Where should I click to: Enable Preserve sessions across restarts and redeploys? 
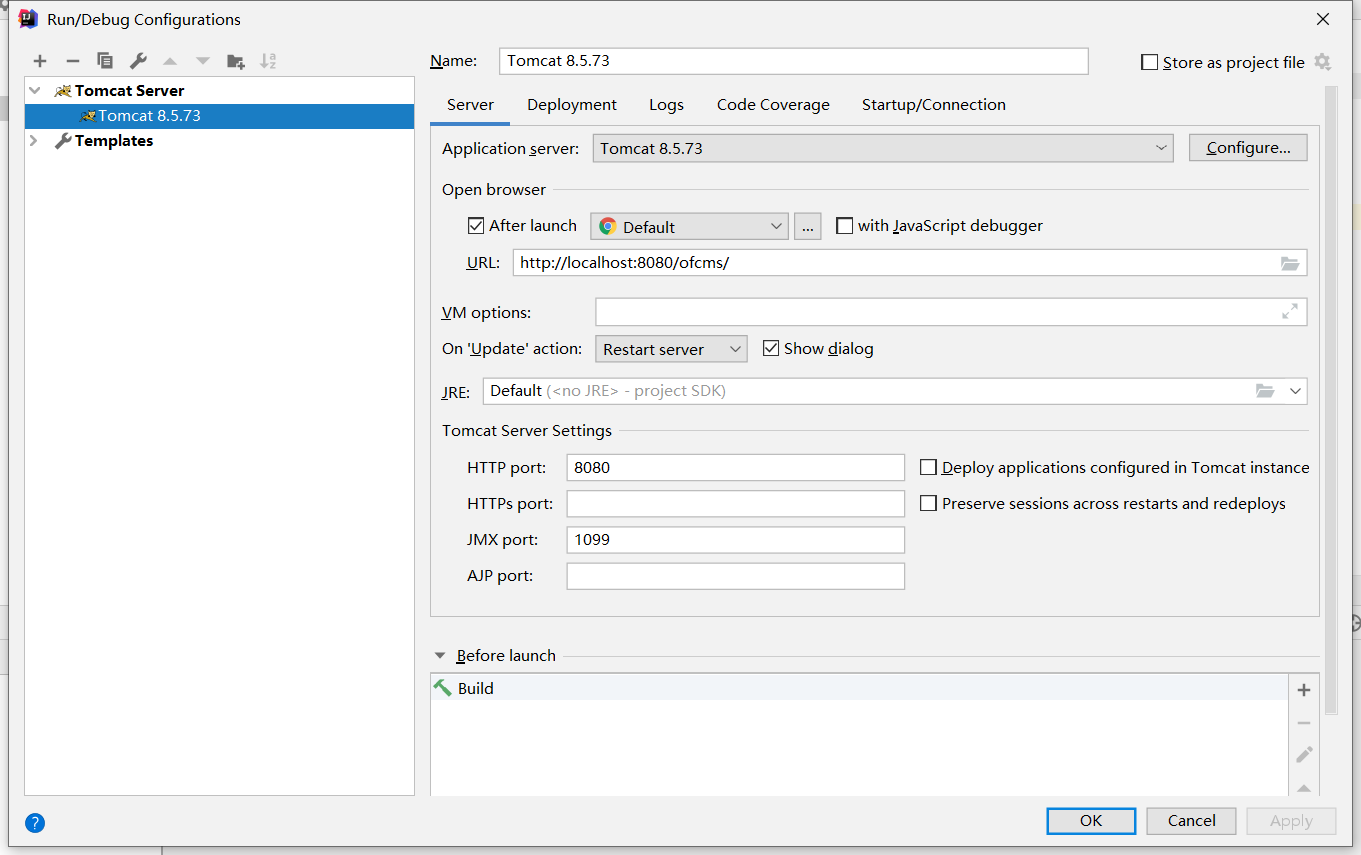[x=929, y=503]
